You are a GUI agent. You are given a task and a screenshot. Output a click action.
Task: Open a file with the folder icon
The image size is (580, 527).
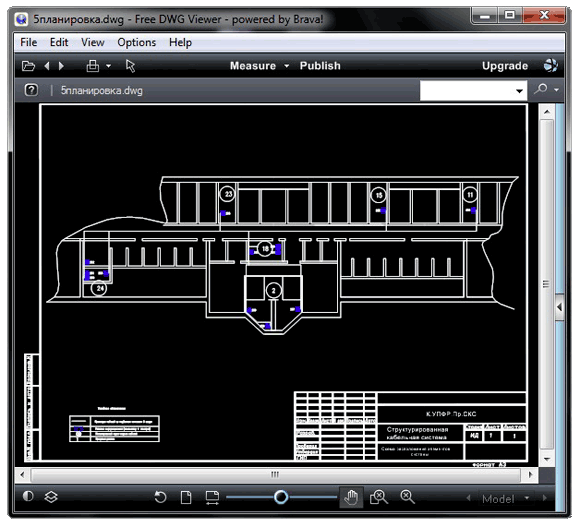(x=28, y=66)
